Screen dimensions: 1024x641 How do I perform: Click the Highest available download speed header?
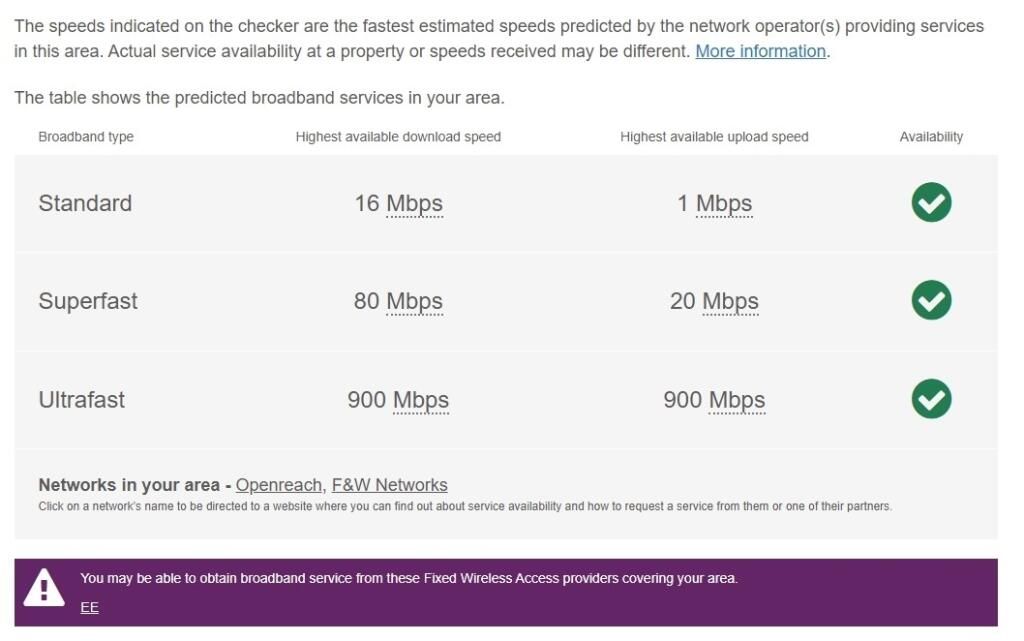click(x=398, y=137)
